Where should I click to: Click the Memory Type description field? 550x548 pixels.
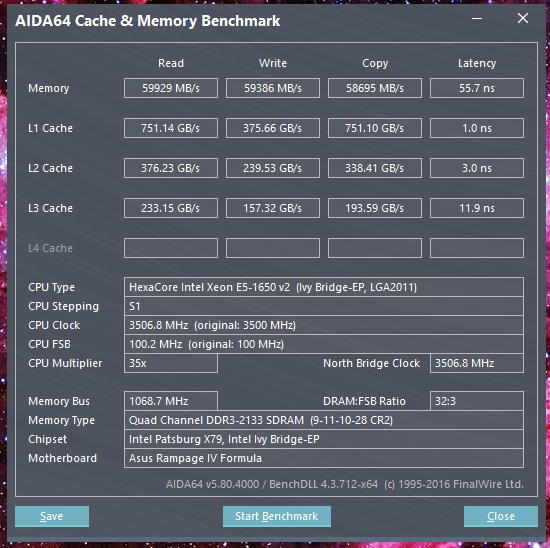pos(324,420)
